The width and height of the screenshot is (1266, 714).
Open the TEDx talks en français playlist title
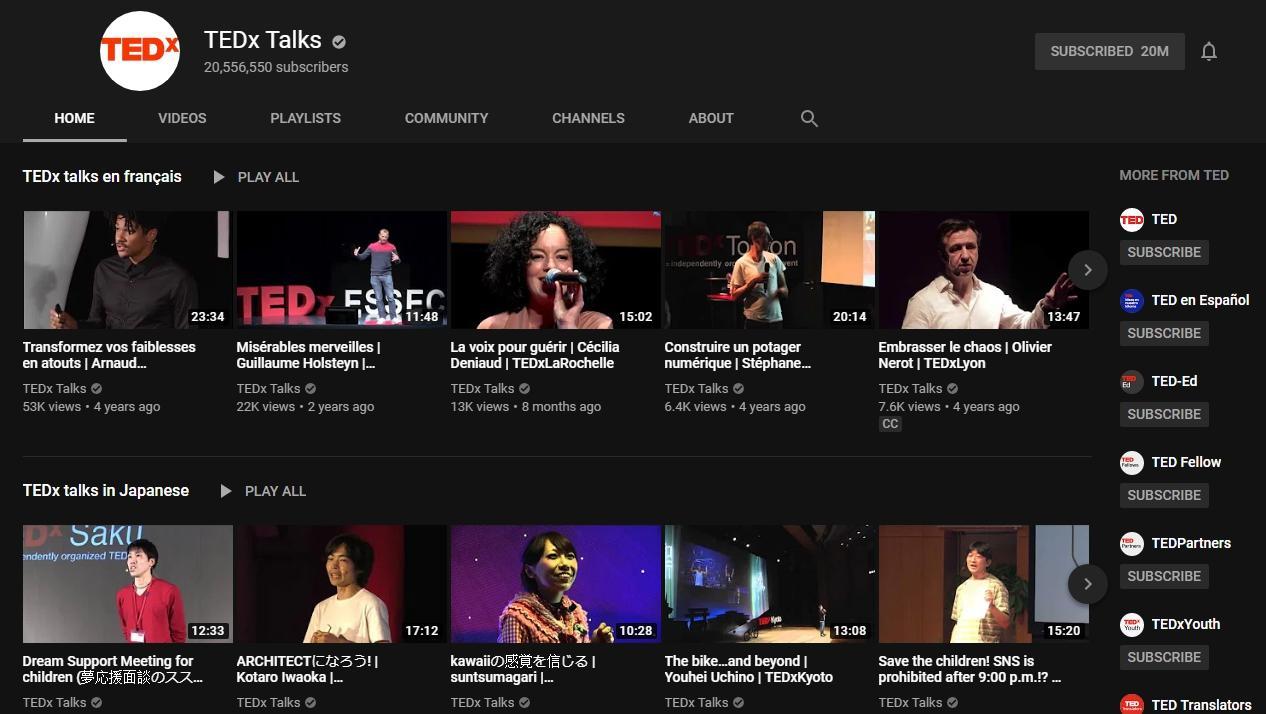(x=102, y=176)
